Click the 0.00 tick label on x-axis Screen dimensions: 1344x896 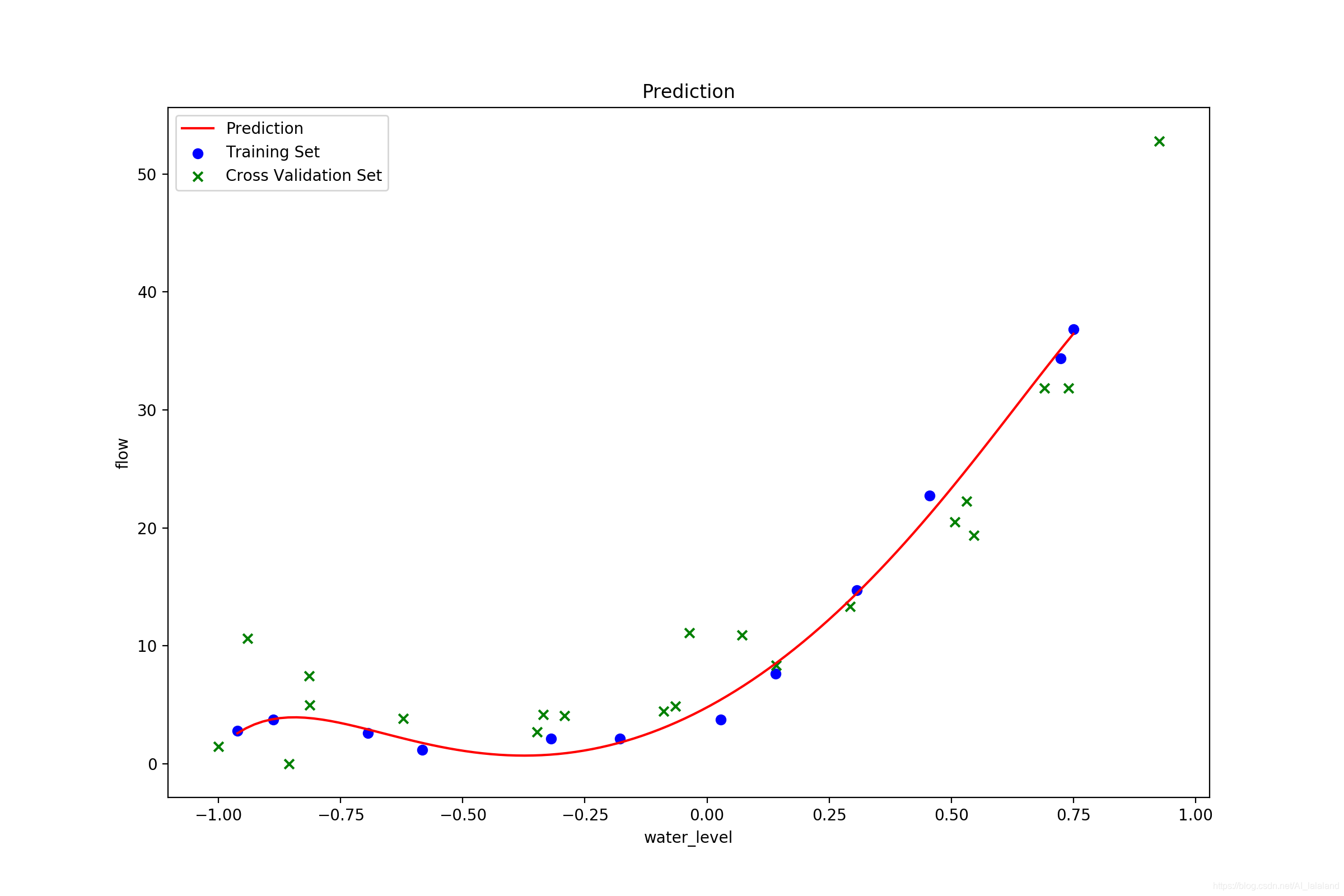(x=707, y=815)
